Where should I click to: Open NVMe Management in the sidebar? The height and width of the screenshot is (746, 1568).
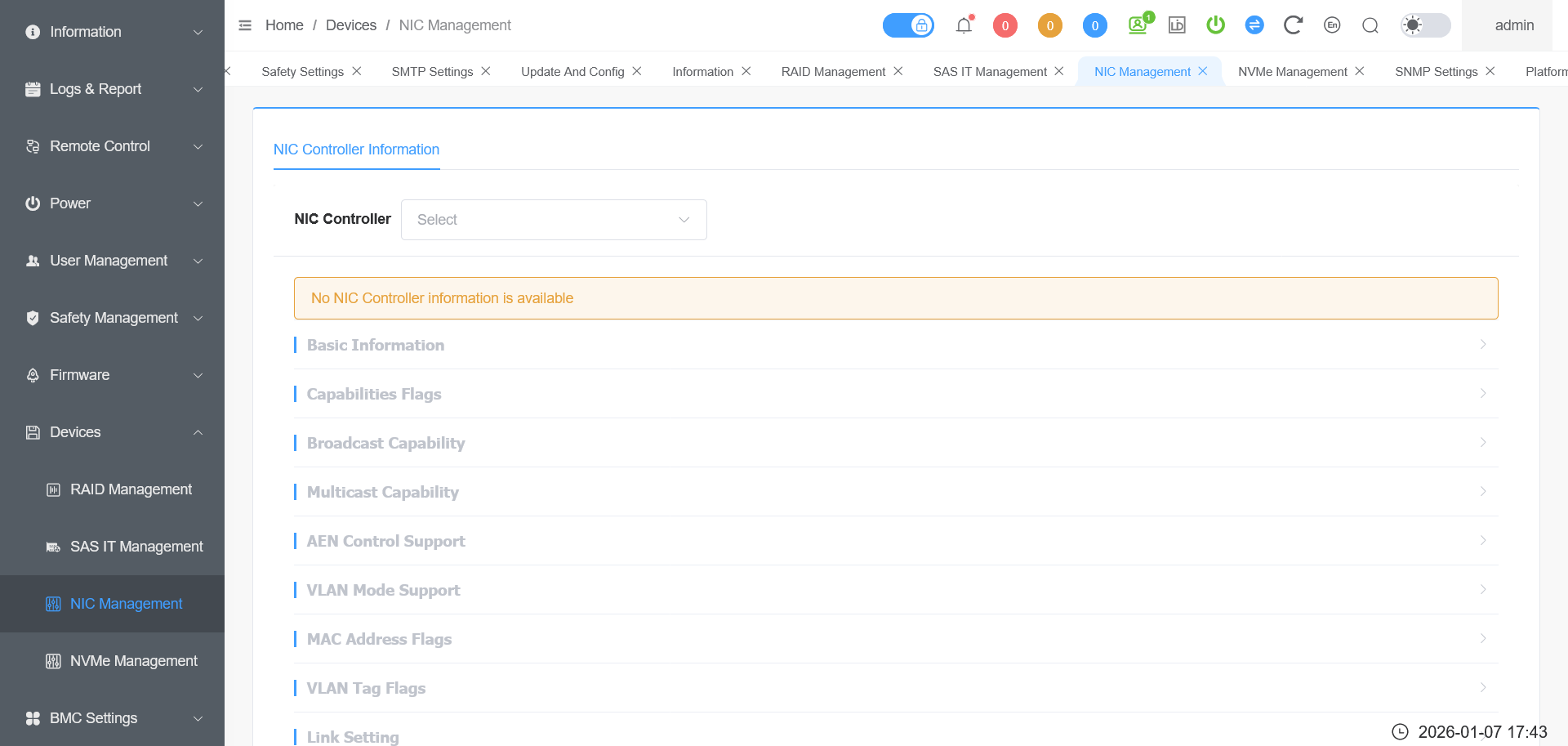133,661
